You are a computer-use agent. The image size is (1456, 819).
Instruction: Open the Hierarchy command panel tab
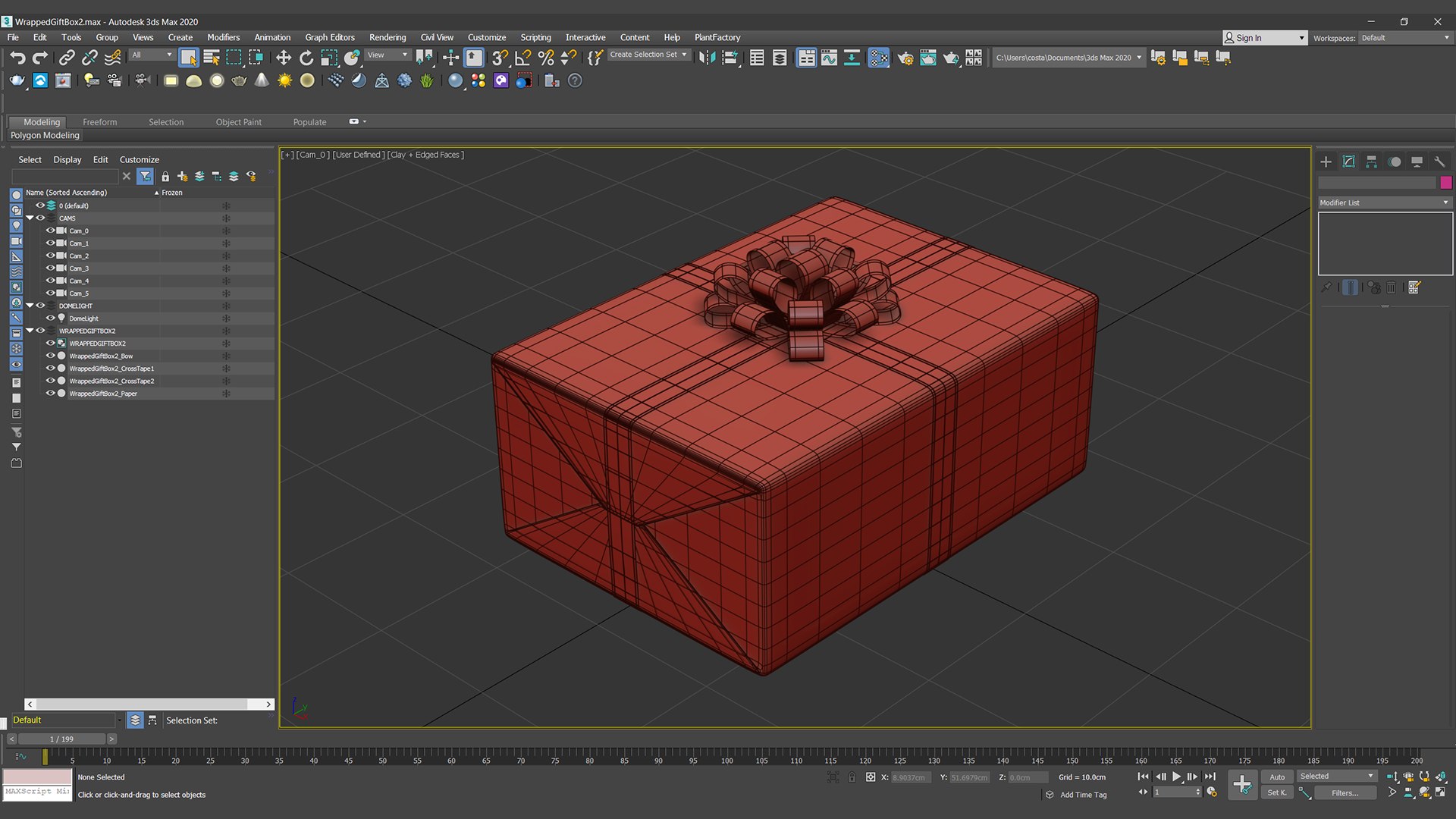pyautogui.click(x=1371, y=162)
